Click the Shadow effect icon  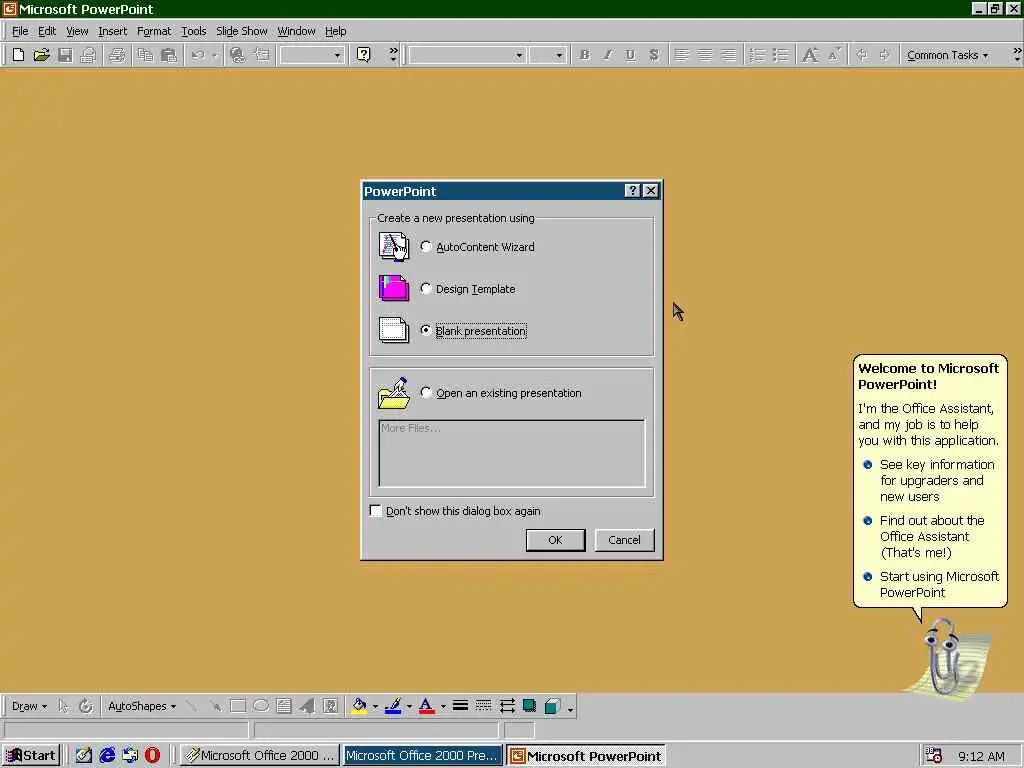point(530,706)
